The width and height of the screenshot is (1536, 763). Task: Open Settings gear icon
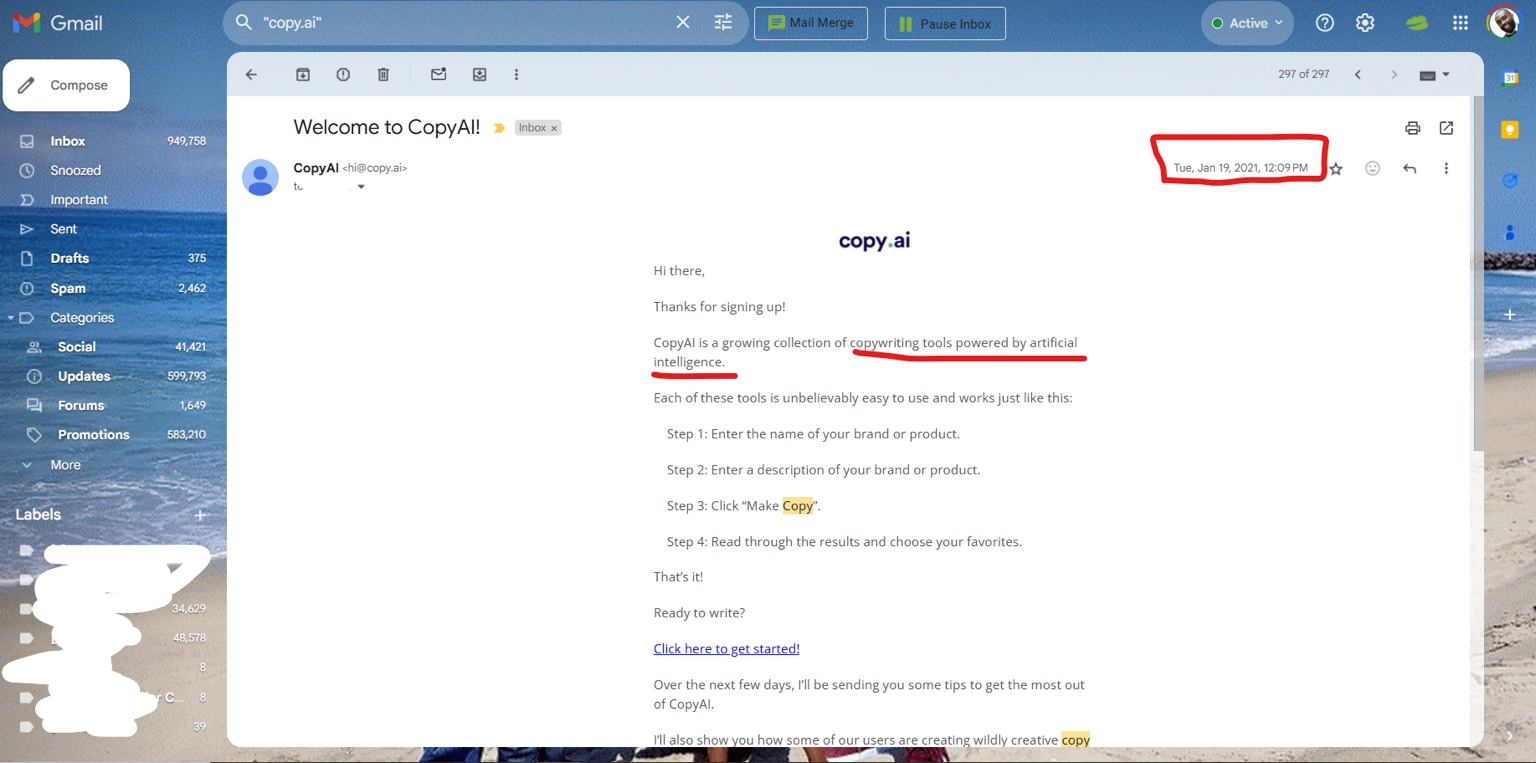point(1365,23)
